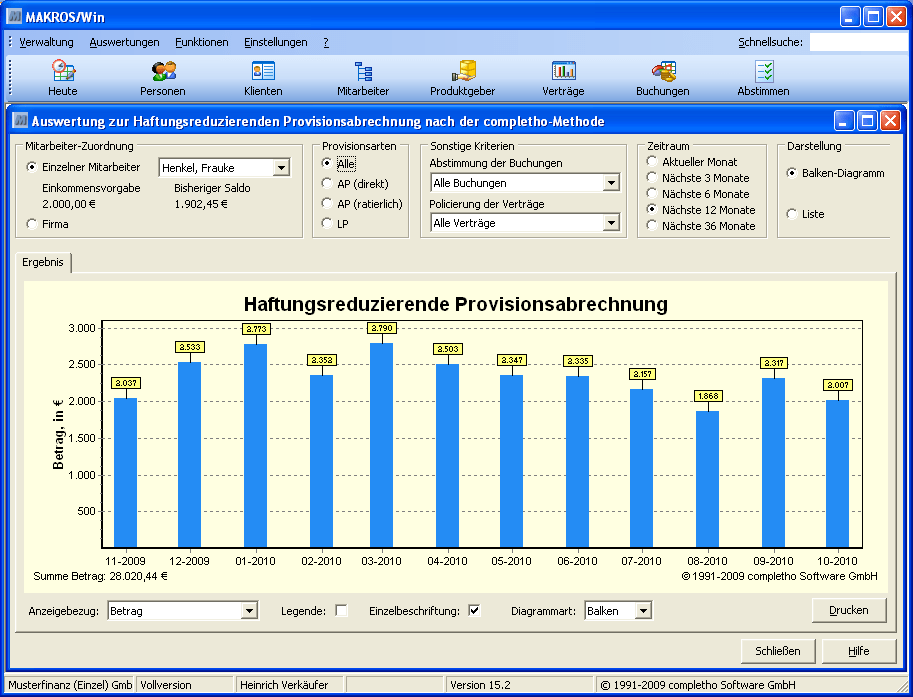Click the Einkommensvorgabe value 2.000,00 €
This screenshot has height=697, width=913.
69,204
